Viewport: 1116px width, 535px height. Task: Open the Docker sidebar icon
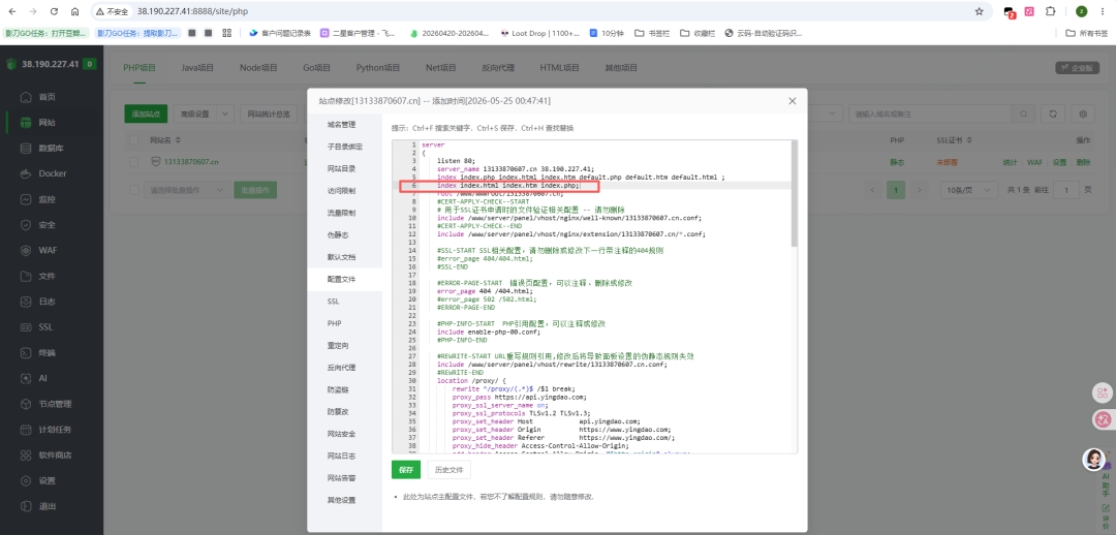coord(26,174)
